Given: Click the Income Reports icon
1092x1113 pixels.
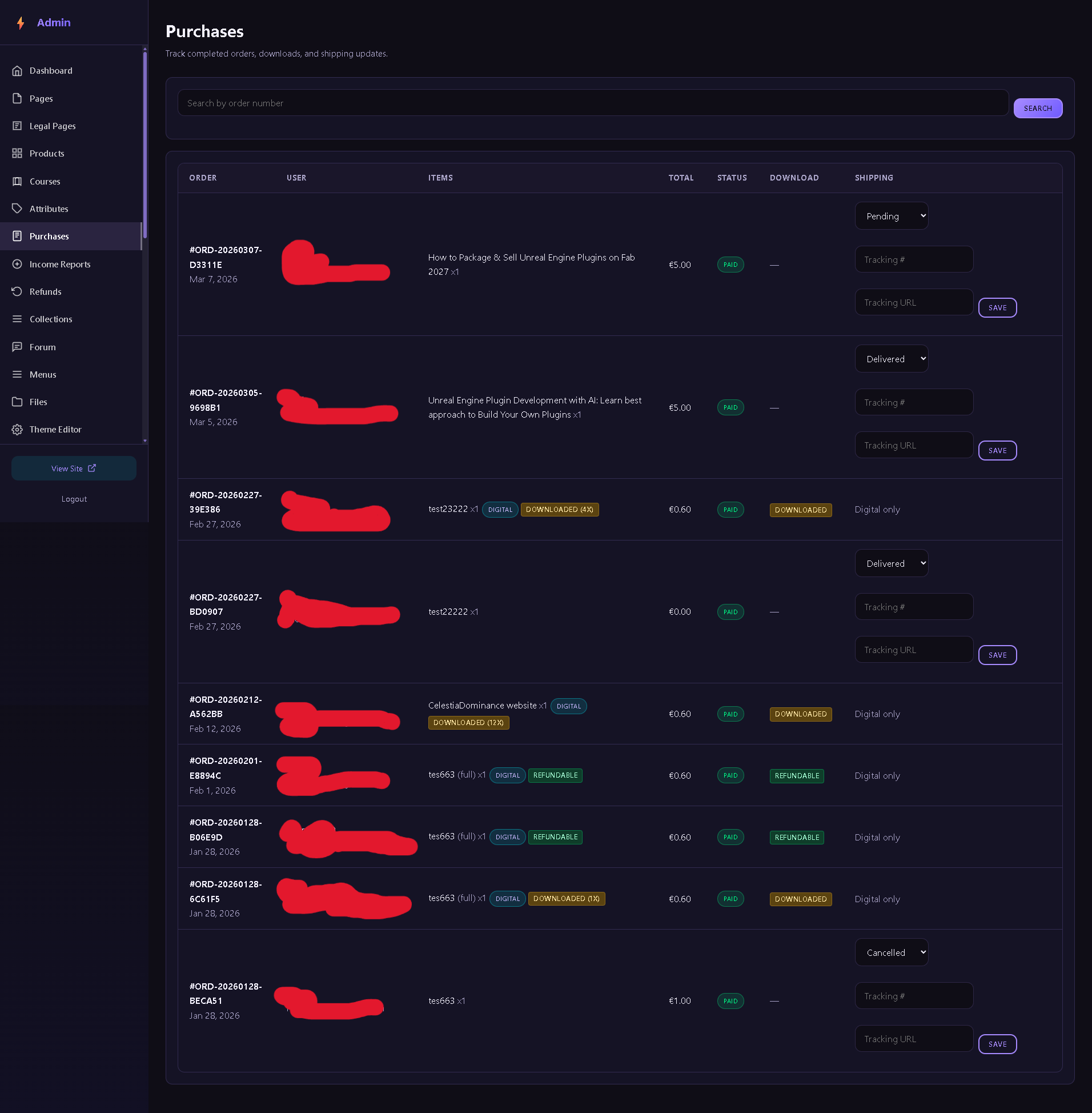Looking at the screenshot, I should (x=17, y=264).
